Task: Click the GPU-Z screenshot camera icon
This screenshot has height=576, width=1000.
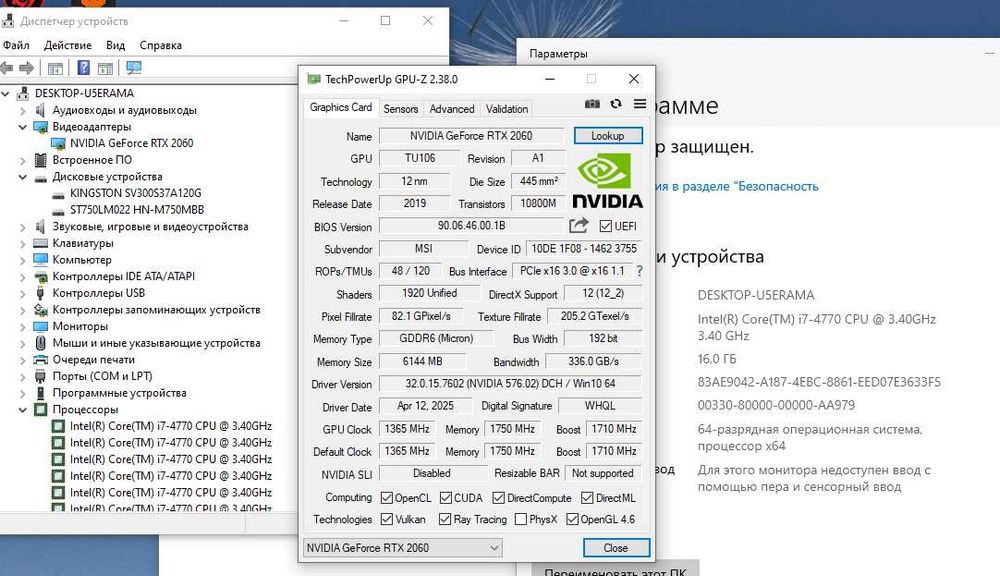Action: click(592, 104)
